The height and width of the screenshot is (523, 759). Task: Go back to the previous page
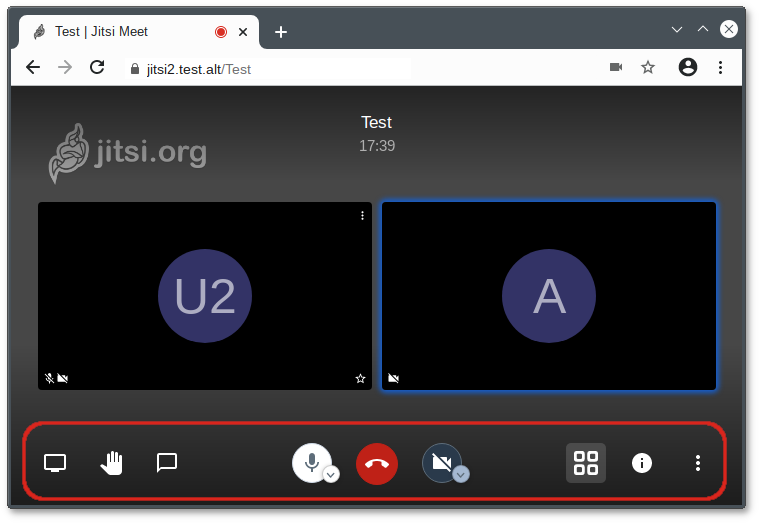pyautogui.click(x=33, y=67)
